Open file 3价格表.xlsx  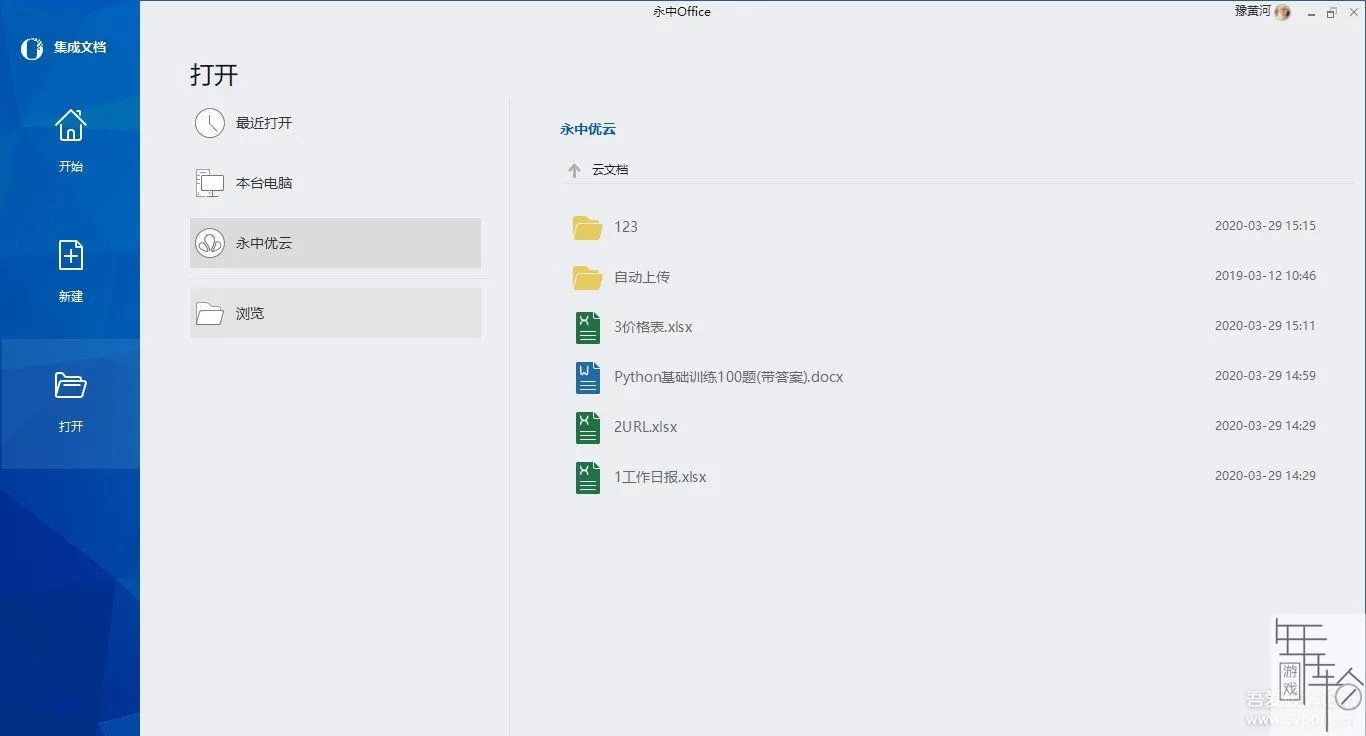click(x=653, y=327)
